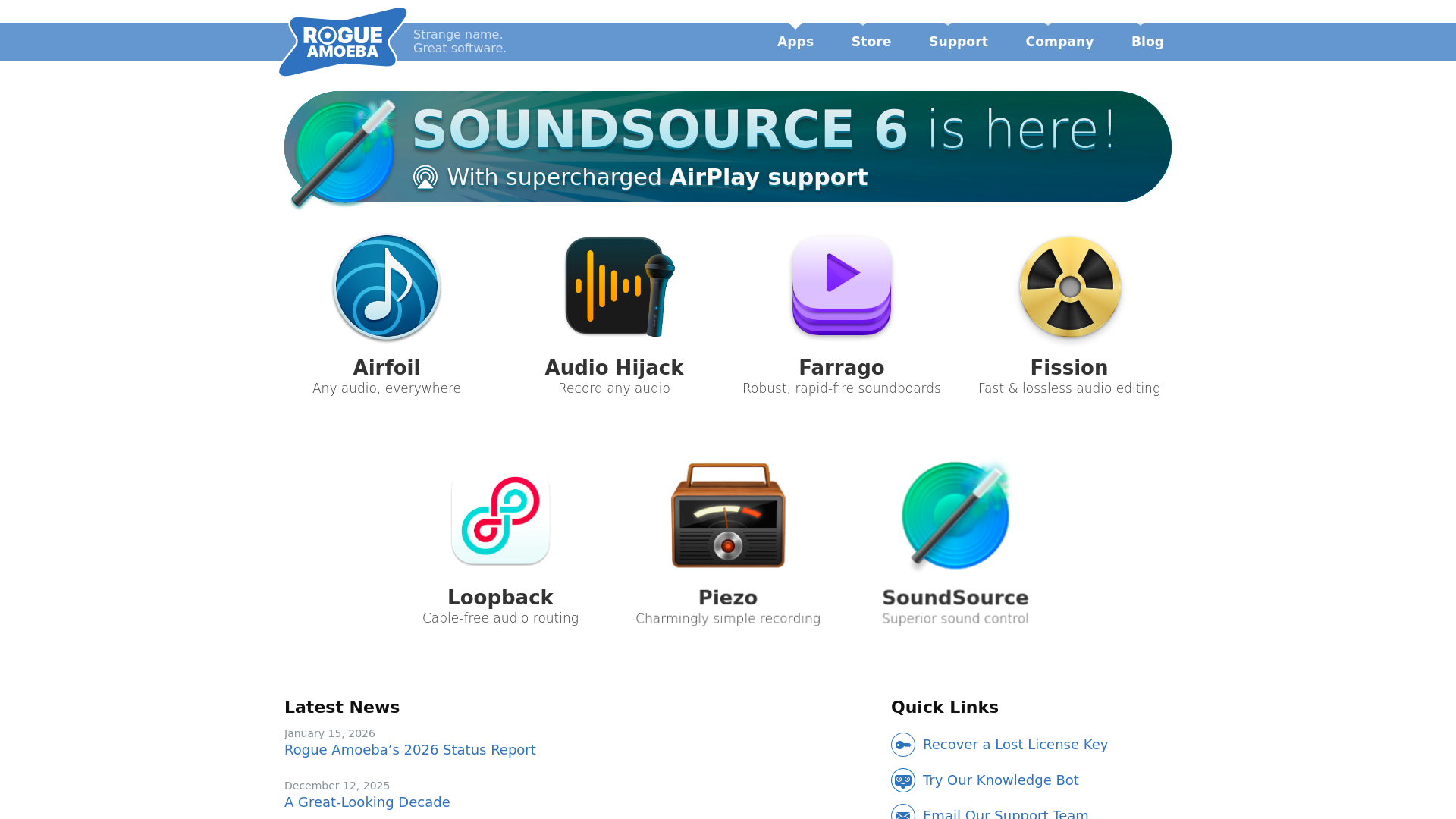Open the Airfoil app icon

387,287
